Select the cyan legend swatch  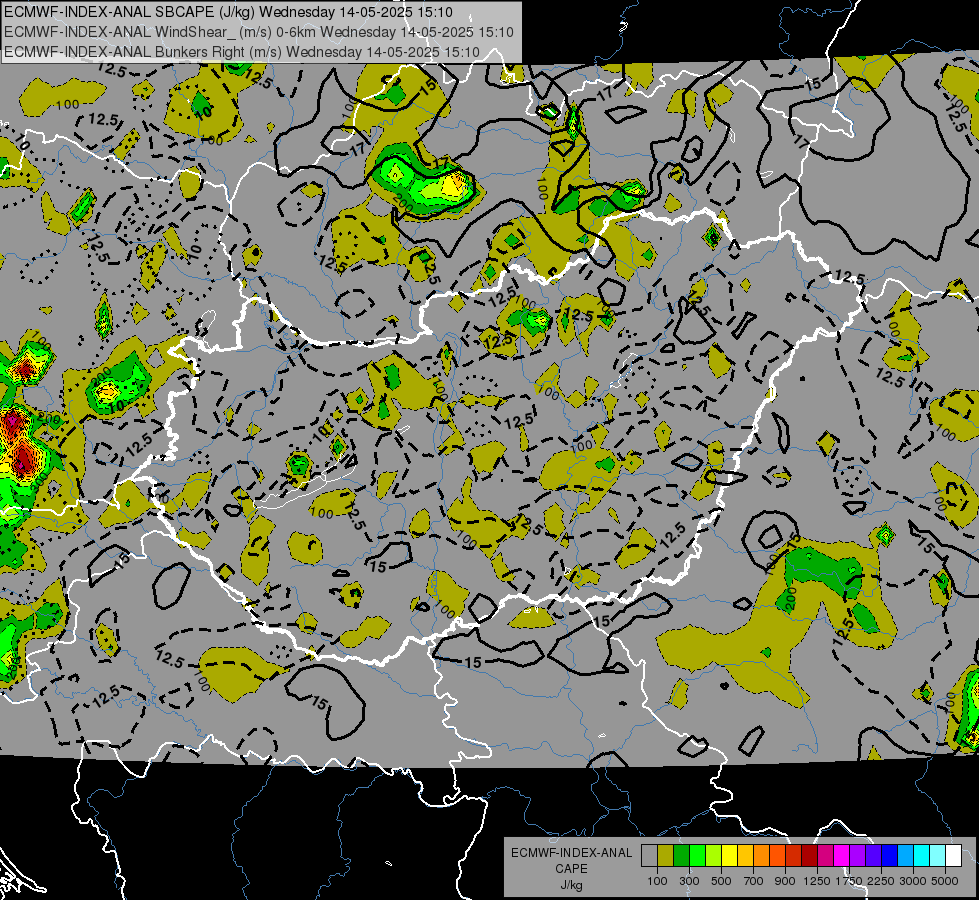click(x=922, y=855)
